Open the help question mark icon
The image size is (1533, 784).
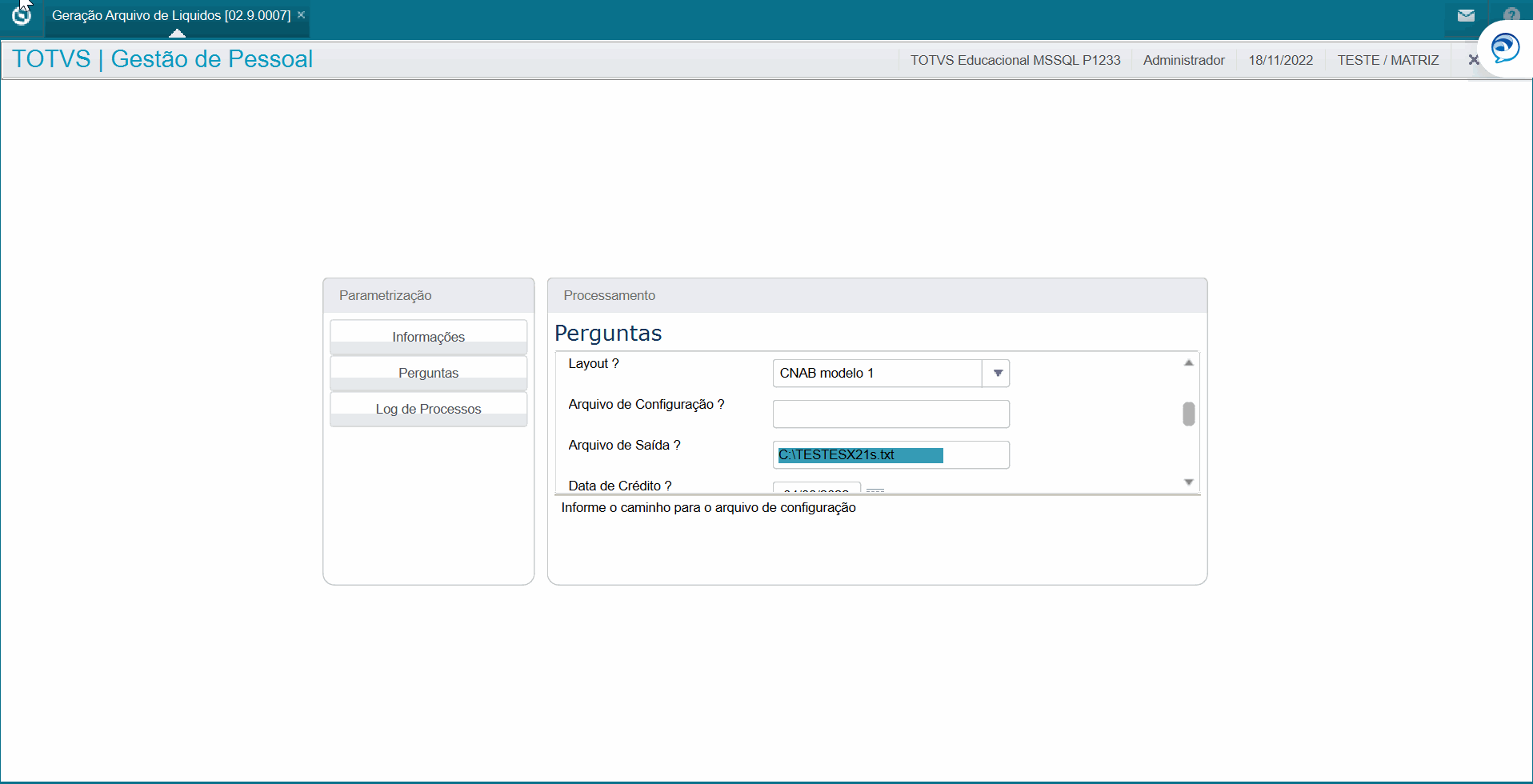pos(1511,14)
